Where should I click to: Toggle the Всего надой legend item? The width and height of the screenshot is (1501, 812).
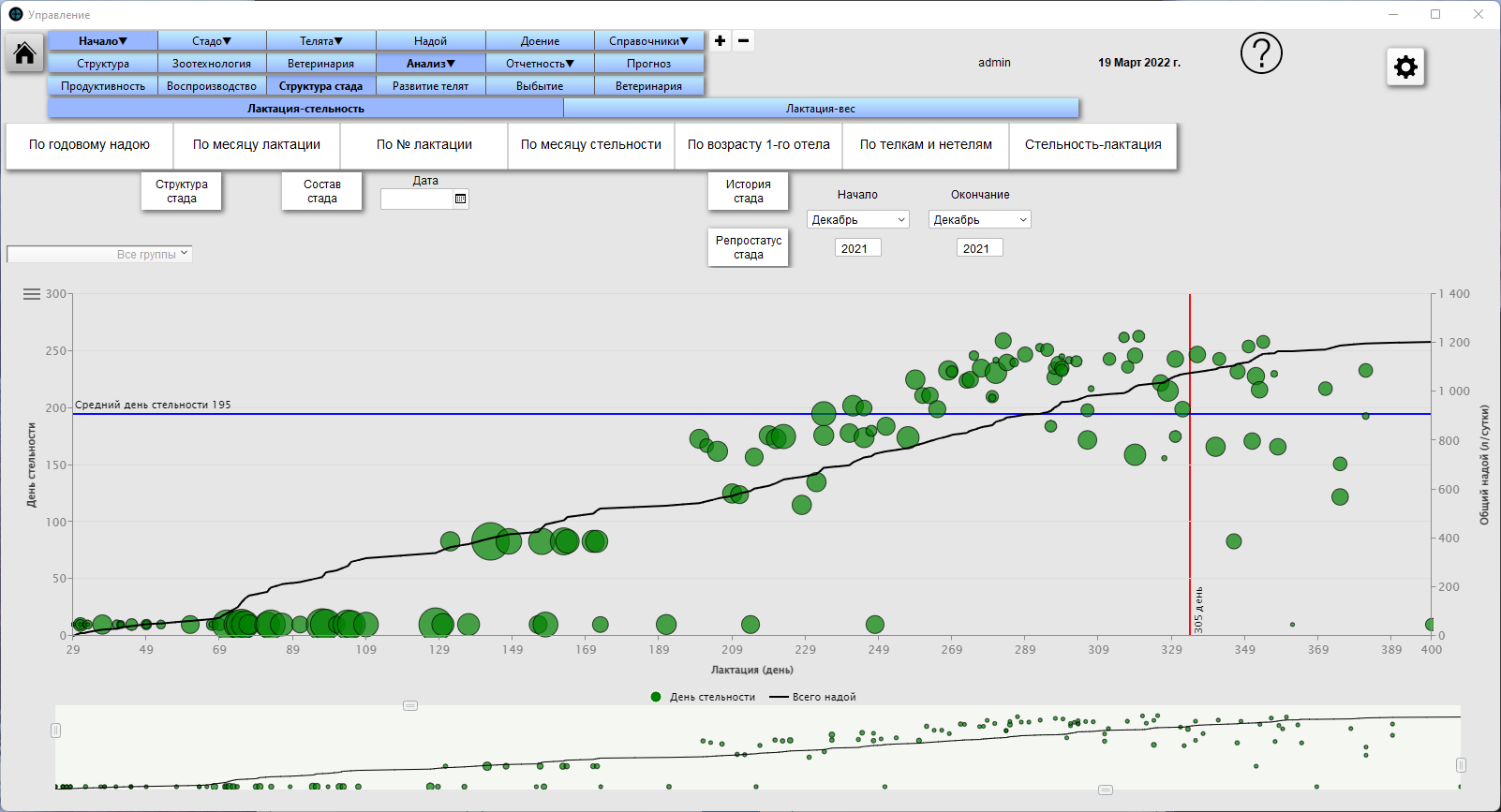tap(812, 697)
